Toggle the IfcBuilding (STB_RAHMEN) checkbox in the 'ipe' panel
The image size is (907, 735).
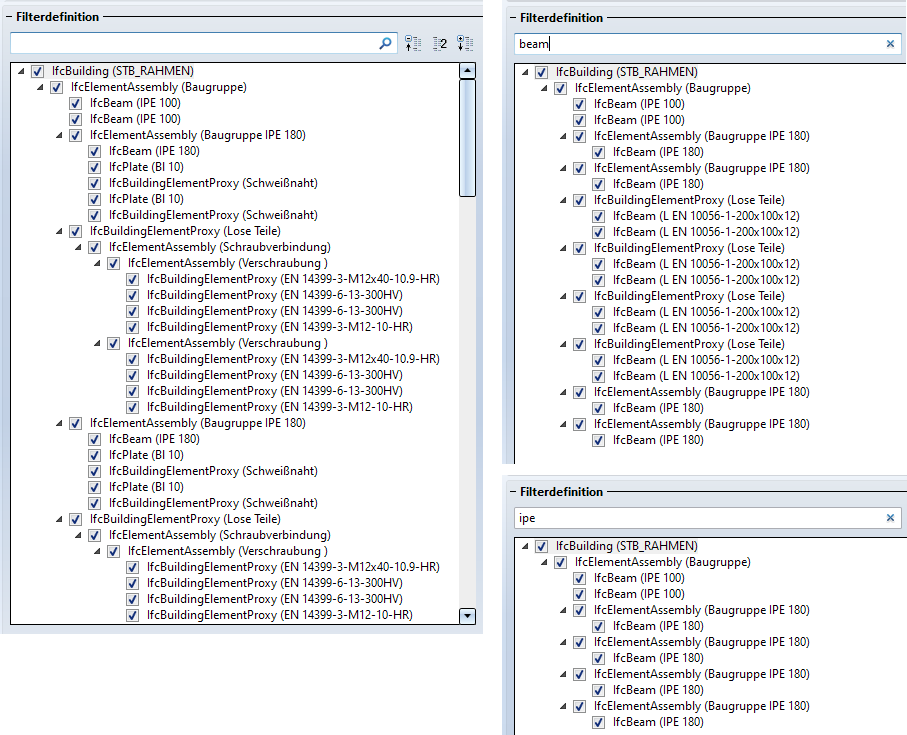(x=542, y=546)
